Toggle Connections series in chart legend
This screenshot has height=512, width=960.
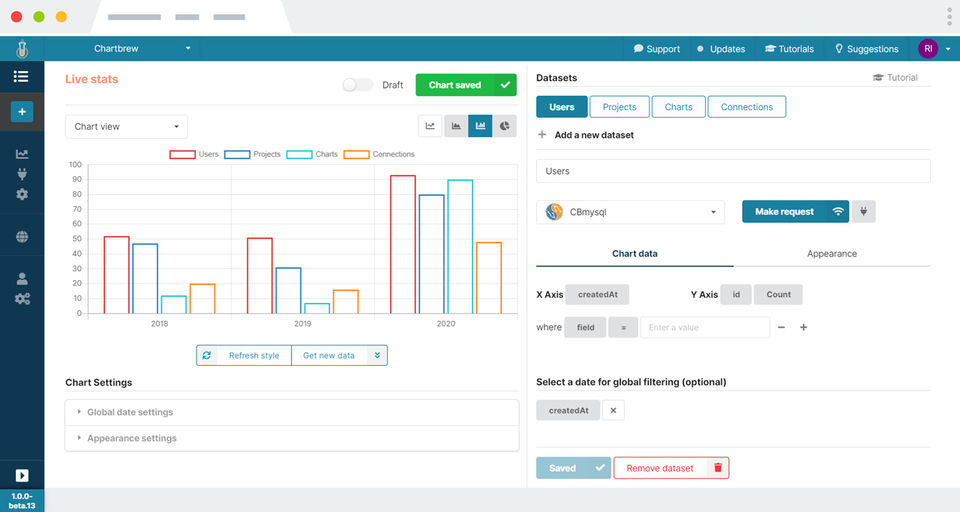click(379, 154)
